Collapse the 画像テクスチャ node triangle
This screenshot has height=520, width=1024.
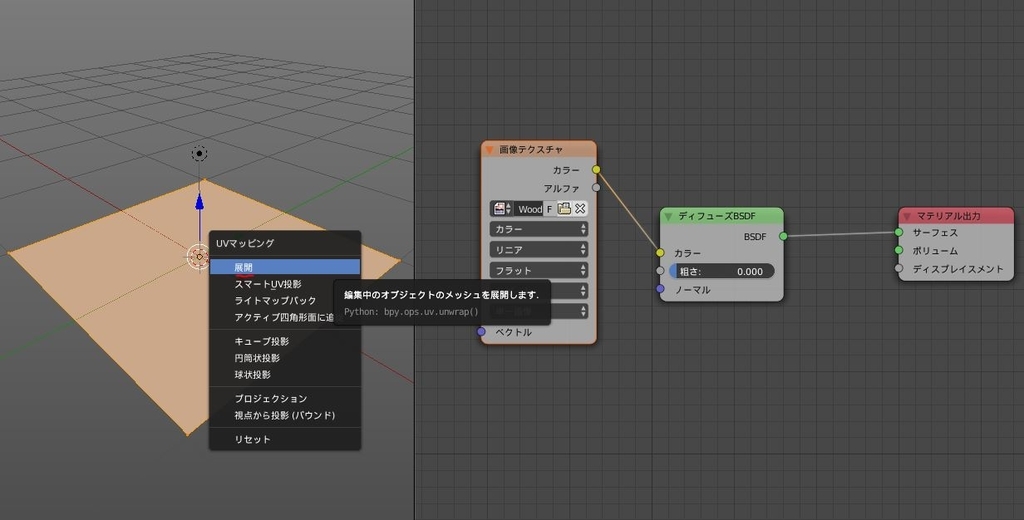click(489, 150)
